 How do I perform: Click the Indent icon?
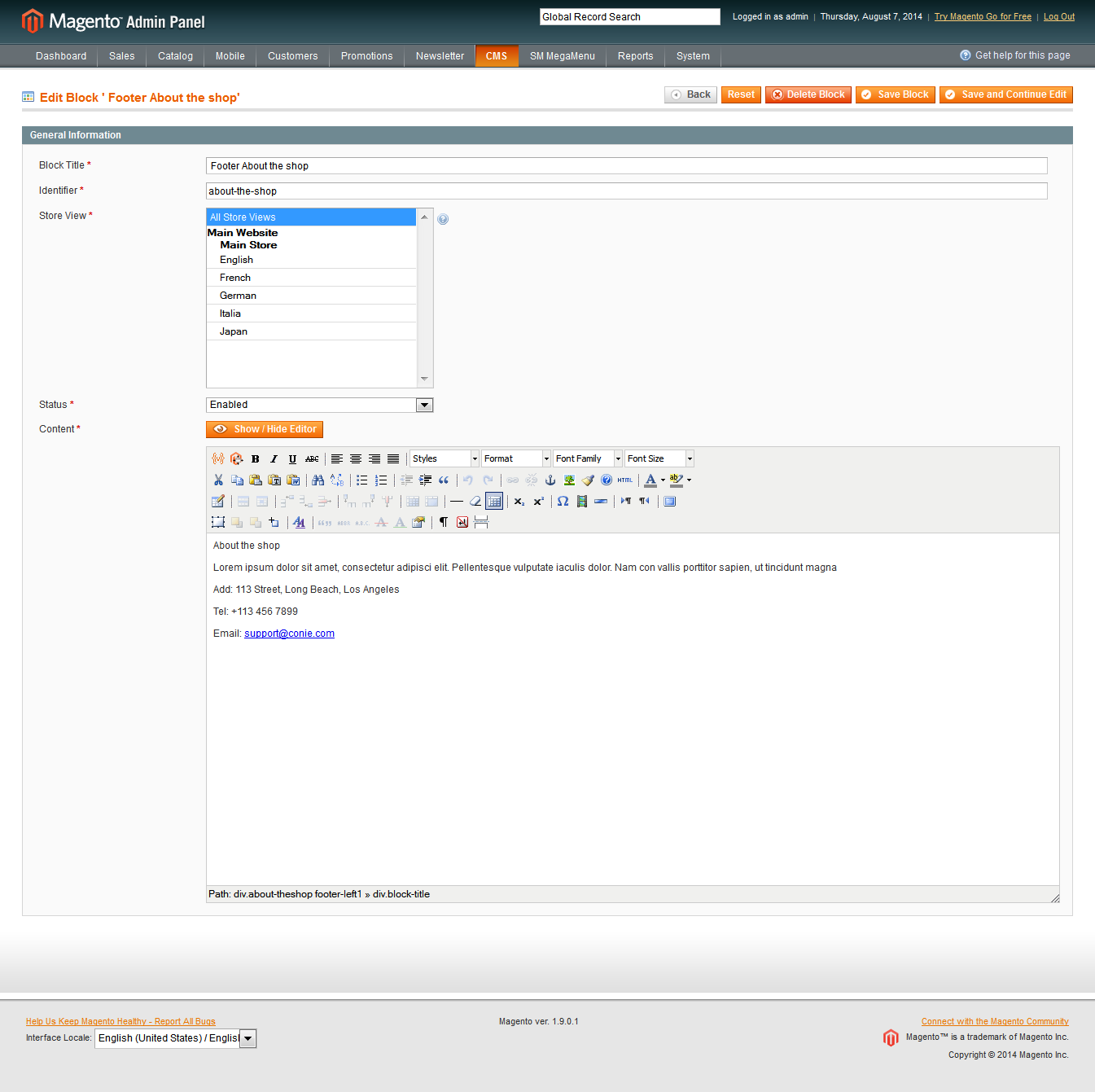pos(424,480)
